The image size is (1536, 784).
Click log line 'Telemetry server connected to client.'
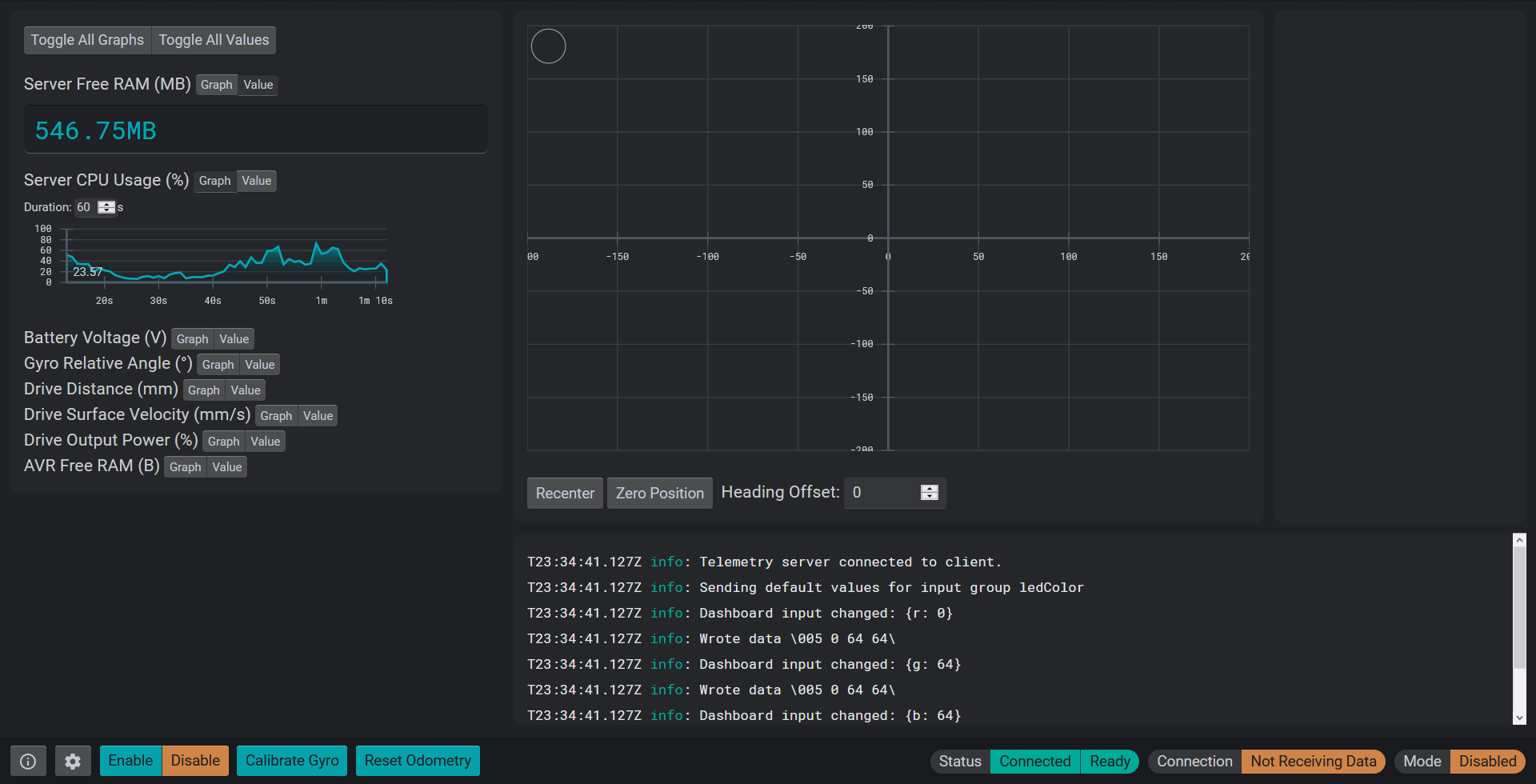pos(764,562)
